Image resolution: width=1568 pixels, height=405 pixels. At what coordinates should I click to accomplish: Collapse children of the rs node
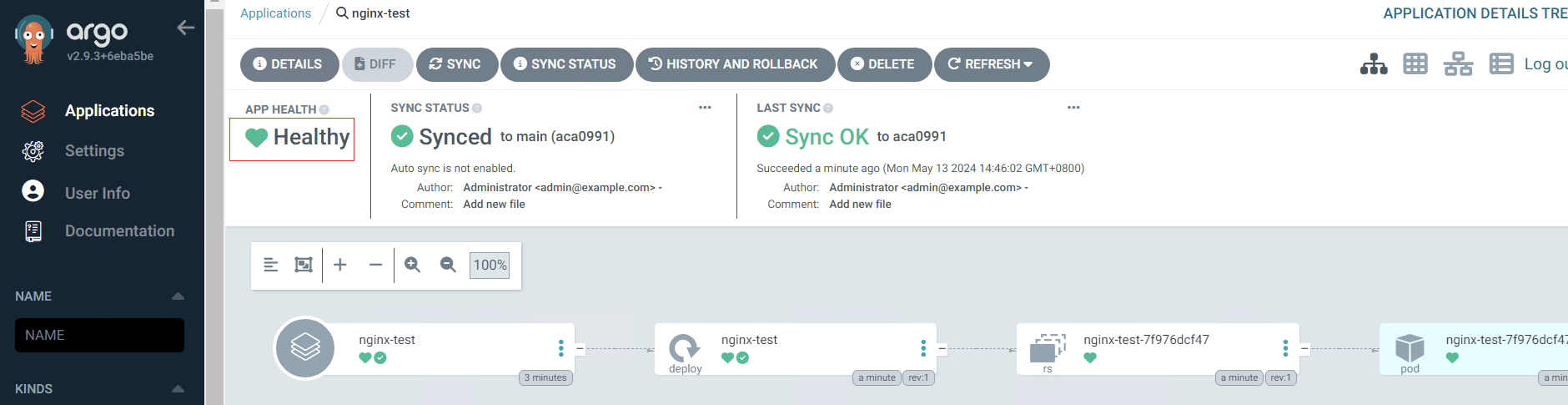coord(1304,348)
